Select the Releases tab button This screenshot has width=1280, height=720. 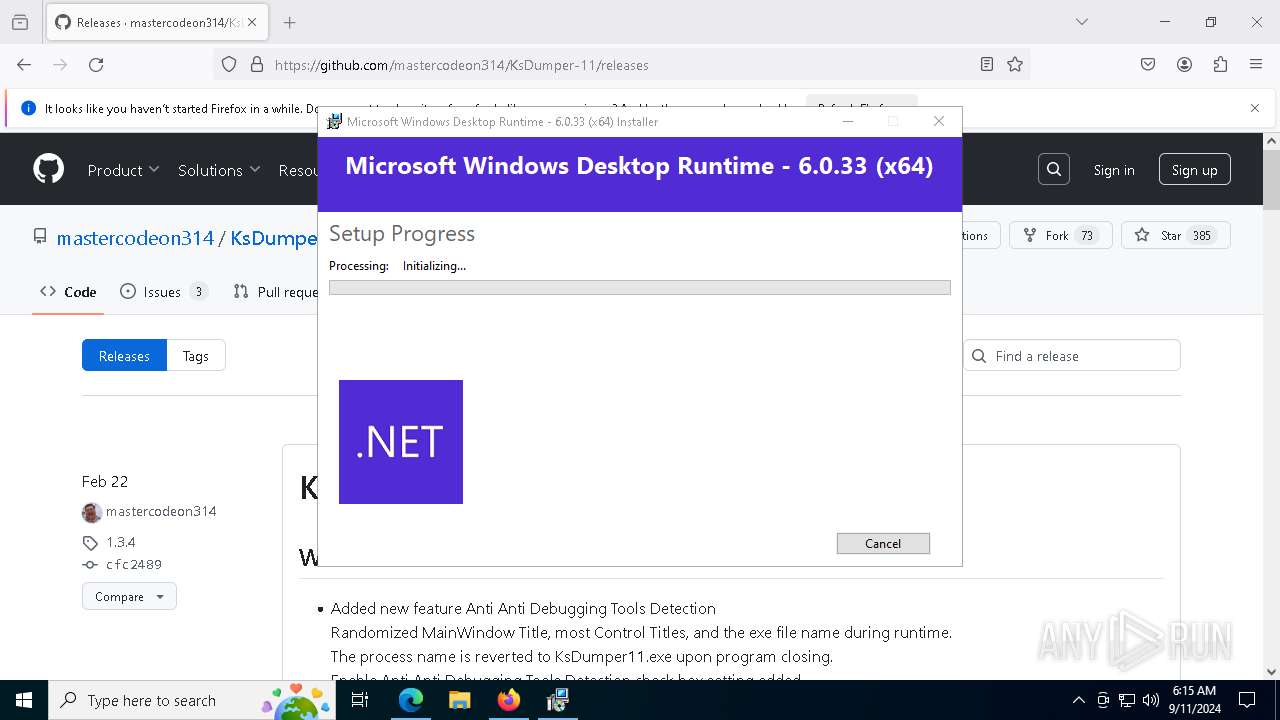[124, 356]
